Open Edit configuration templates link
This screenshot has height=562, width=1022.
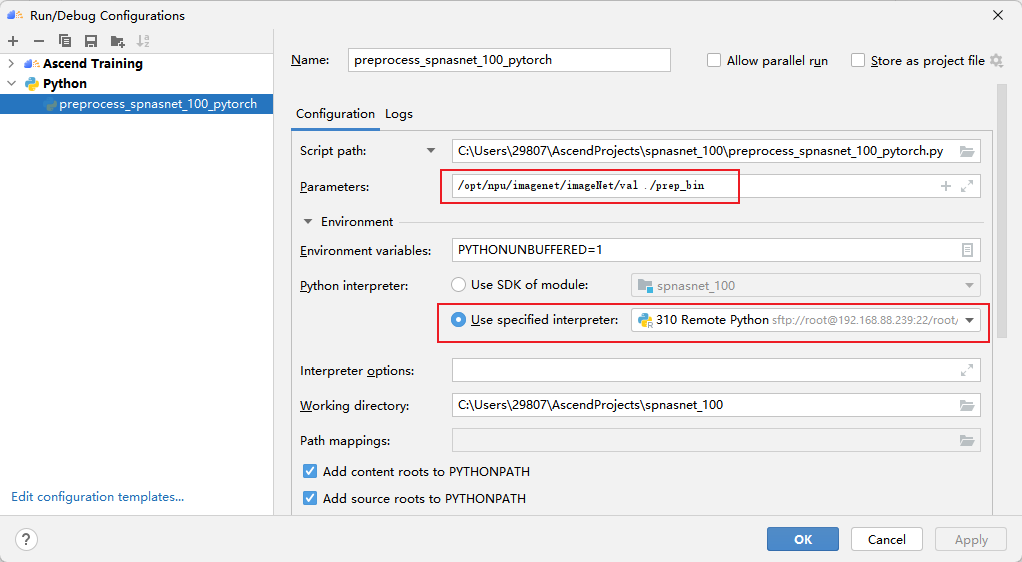click(97, 497)
